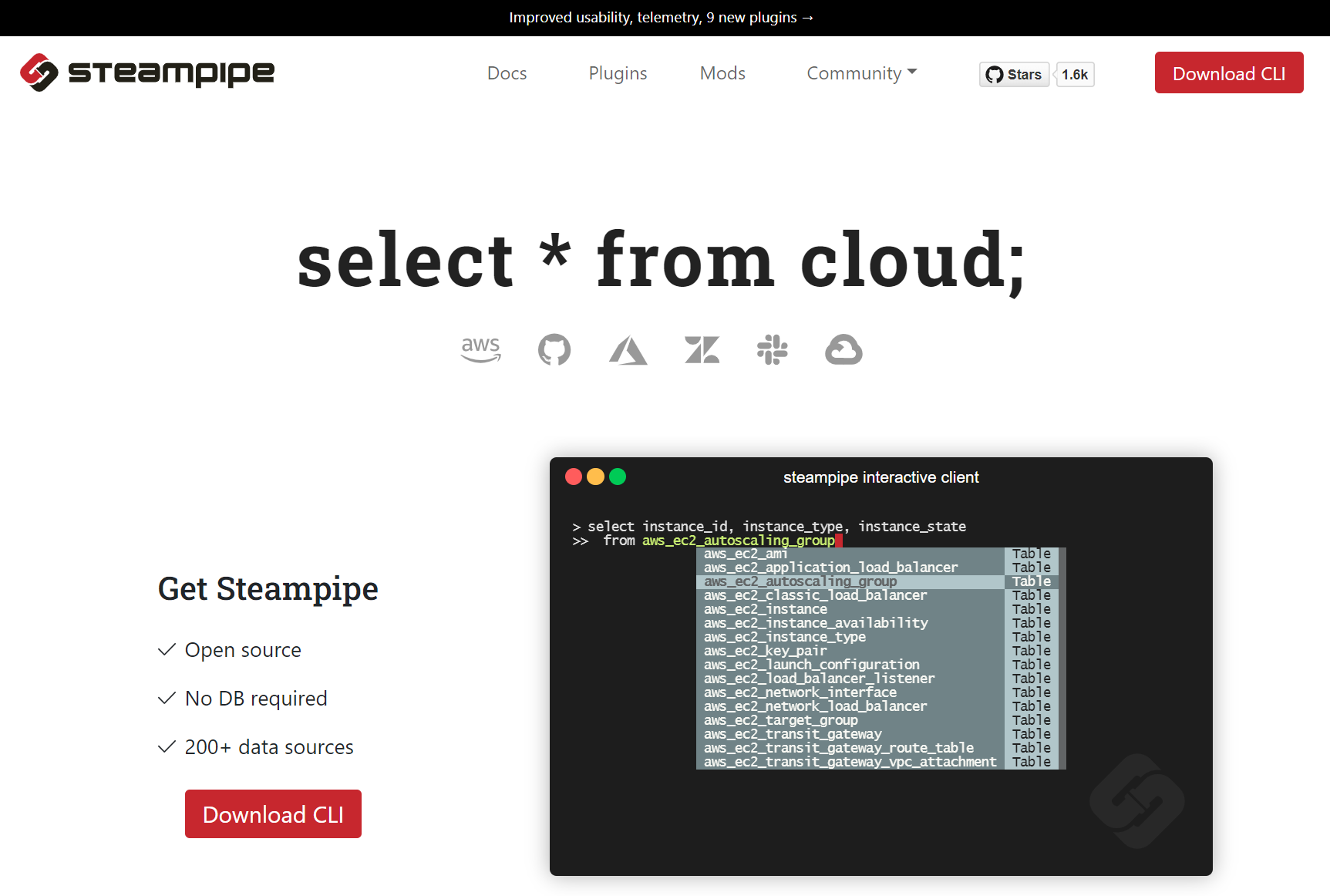Click the steampipe interactive client title

881,477
